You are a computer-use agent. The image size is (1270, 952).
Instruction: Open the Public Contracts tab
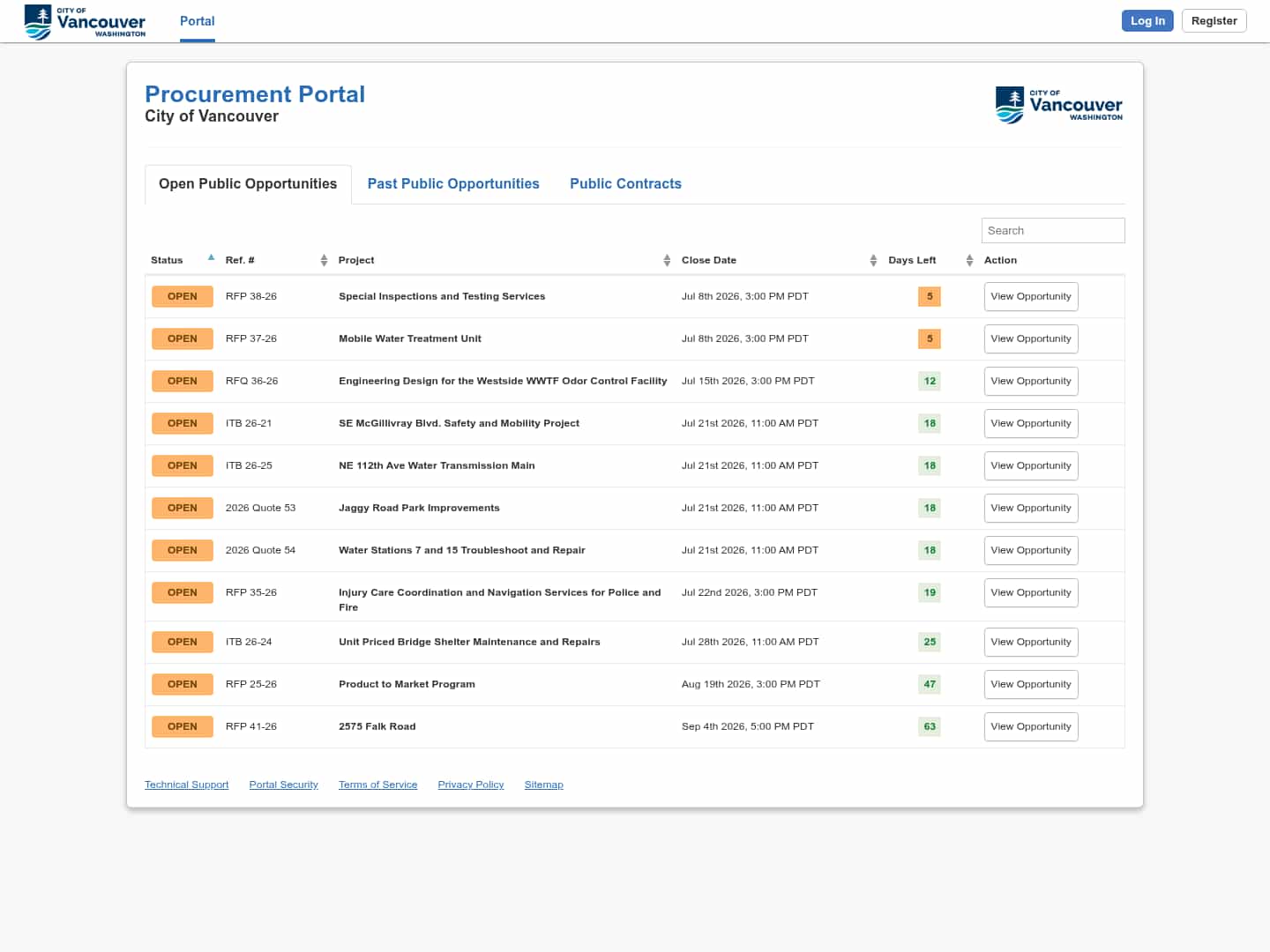625,183
